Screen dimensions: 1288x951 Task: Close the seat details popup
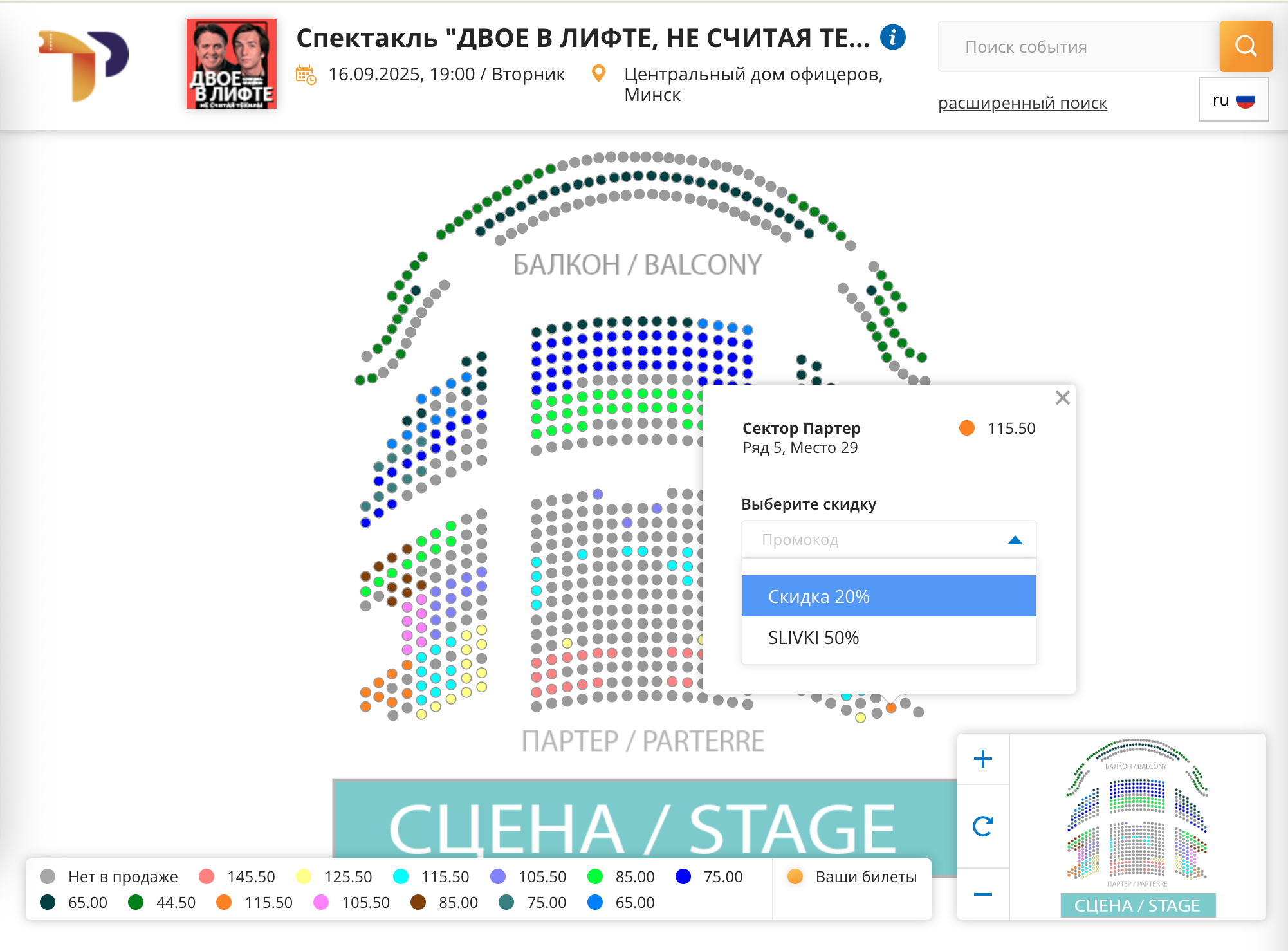pos(1062,398)
